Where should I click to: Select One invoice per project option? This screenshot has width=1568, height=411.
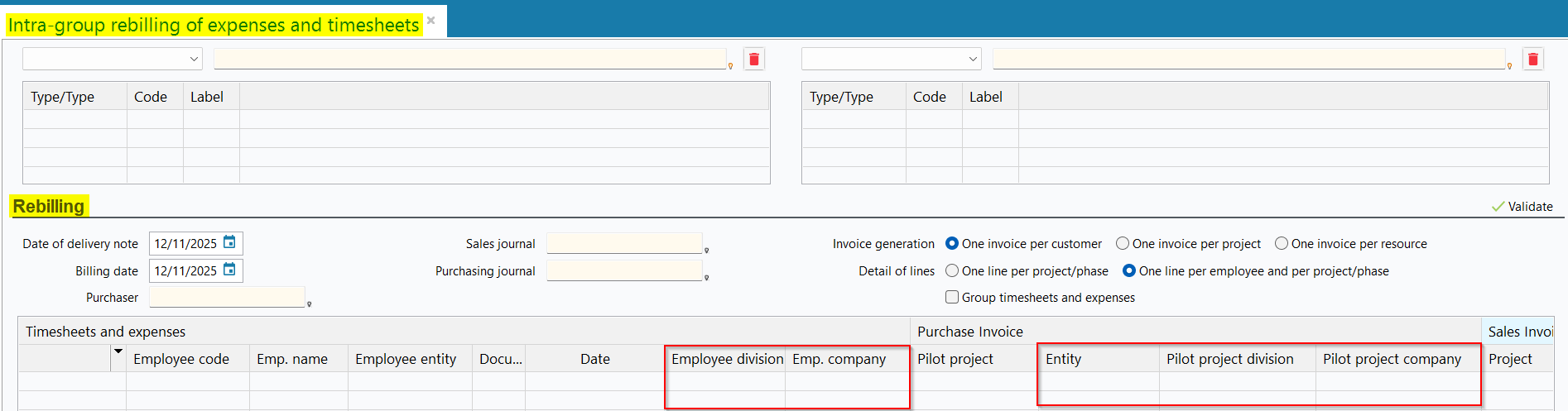[1123, 243]
